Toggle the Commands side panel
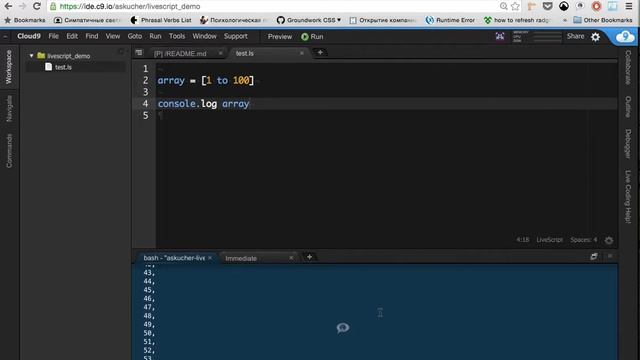Screen dimensions: 640x360 point(9,151)
